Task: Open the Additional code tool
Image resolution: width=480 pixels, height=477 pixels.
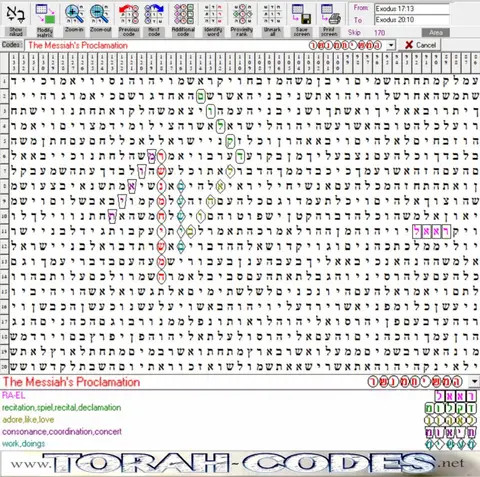Action: 183,19
